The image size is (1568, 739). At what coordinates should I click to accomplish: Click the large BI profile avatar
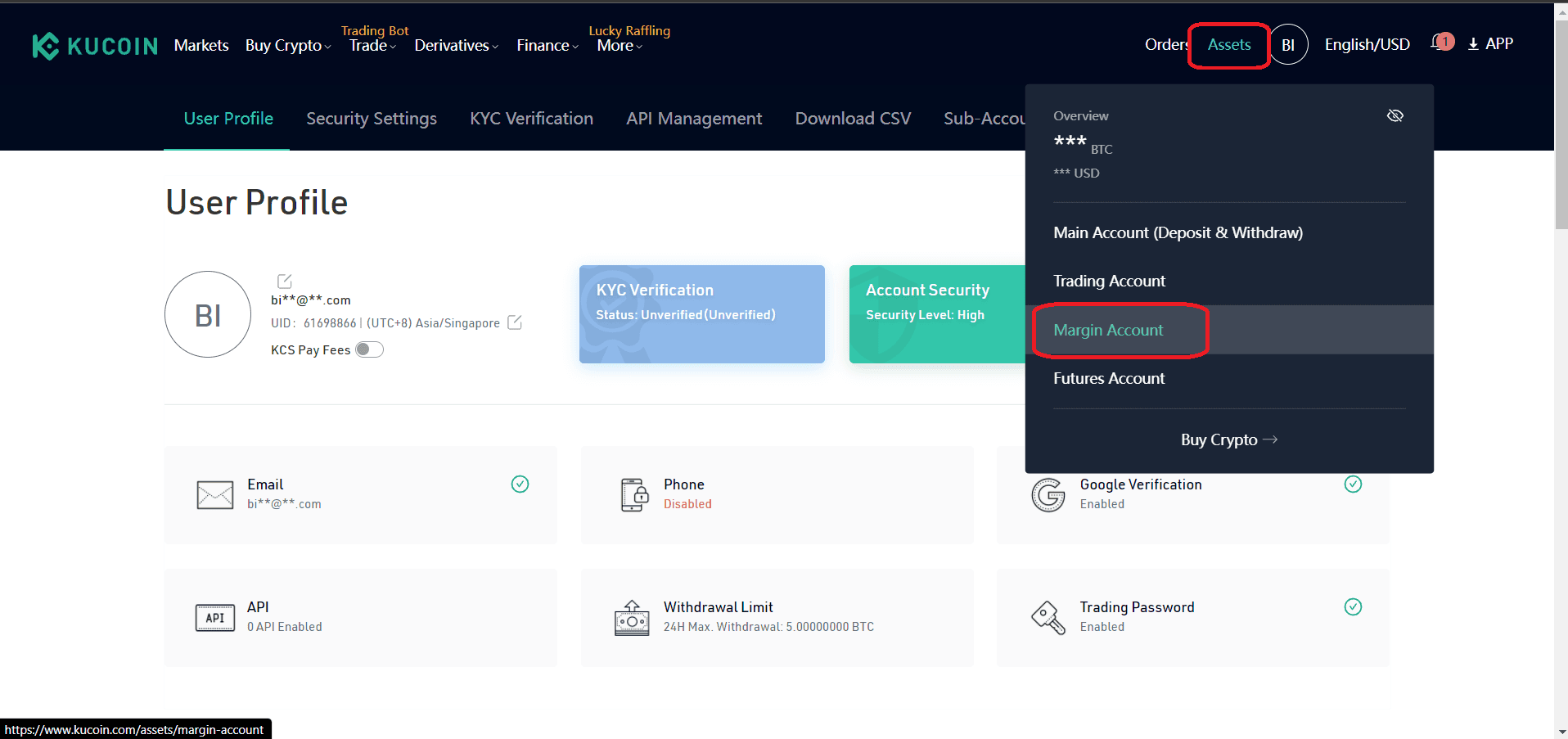pos(208,314)
